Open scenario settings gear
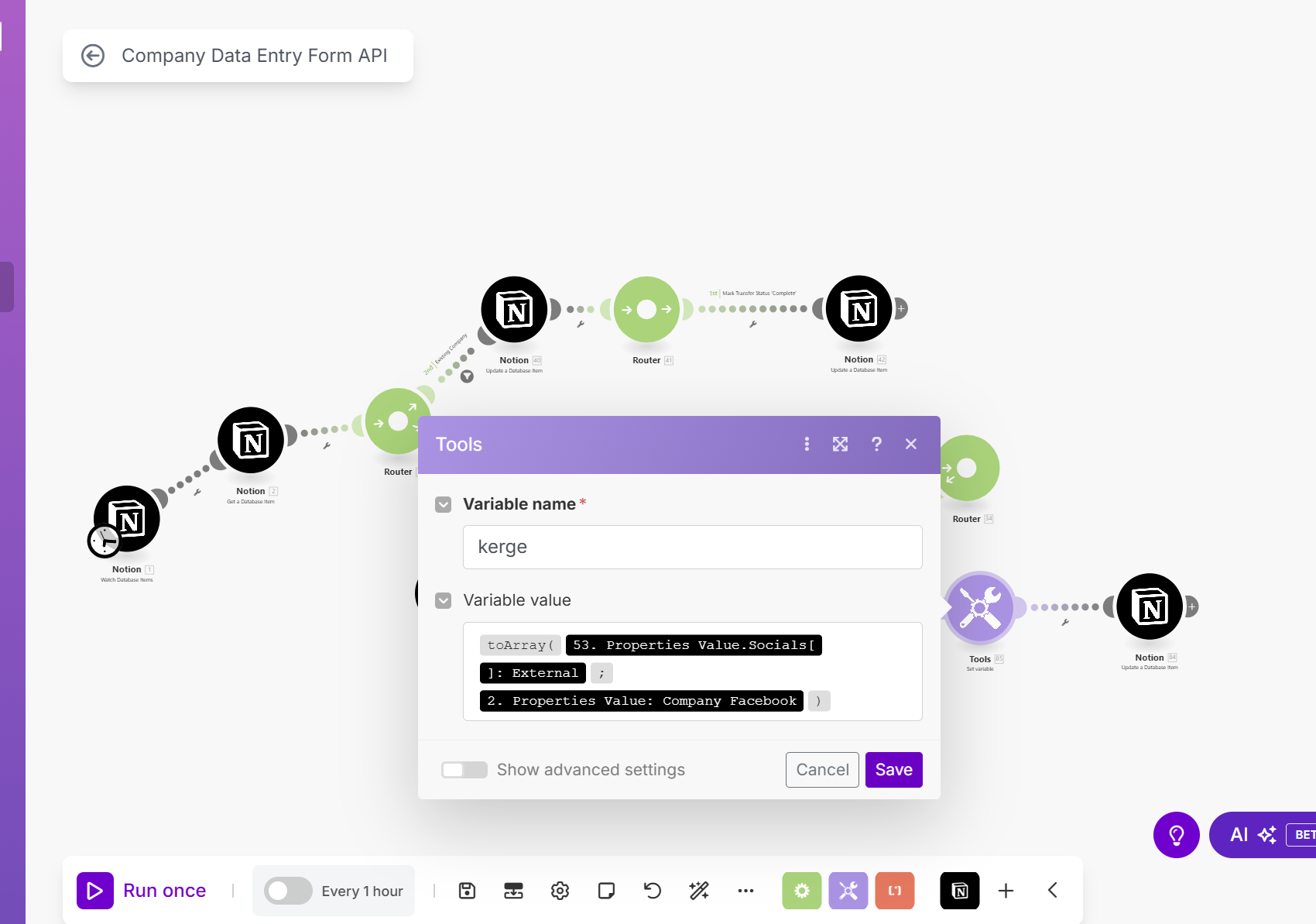 pos(560,891)
